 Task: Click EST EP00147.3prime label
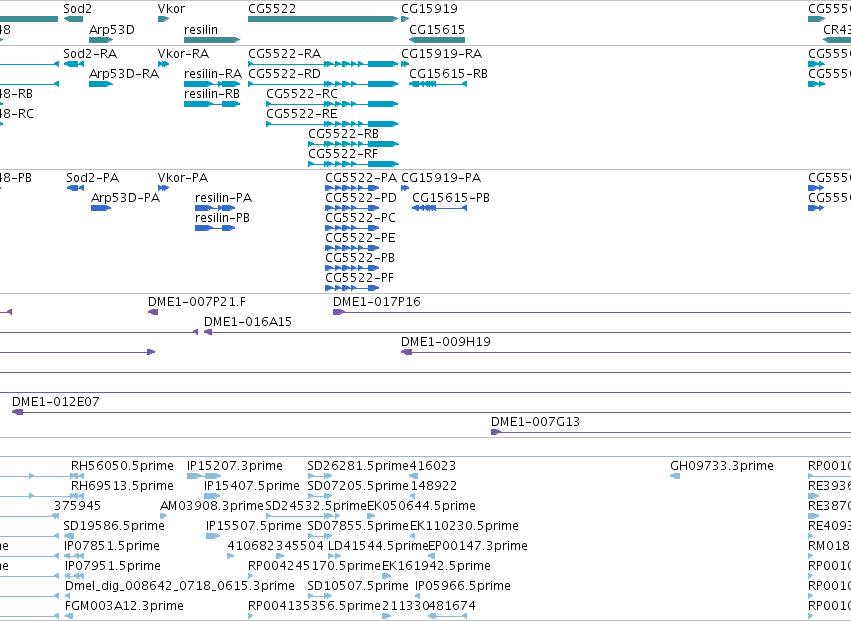478,547
